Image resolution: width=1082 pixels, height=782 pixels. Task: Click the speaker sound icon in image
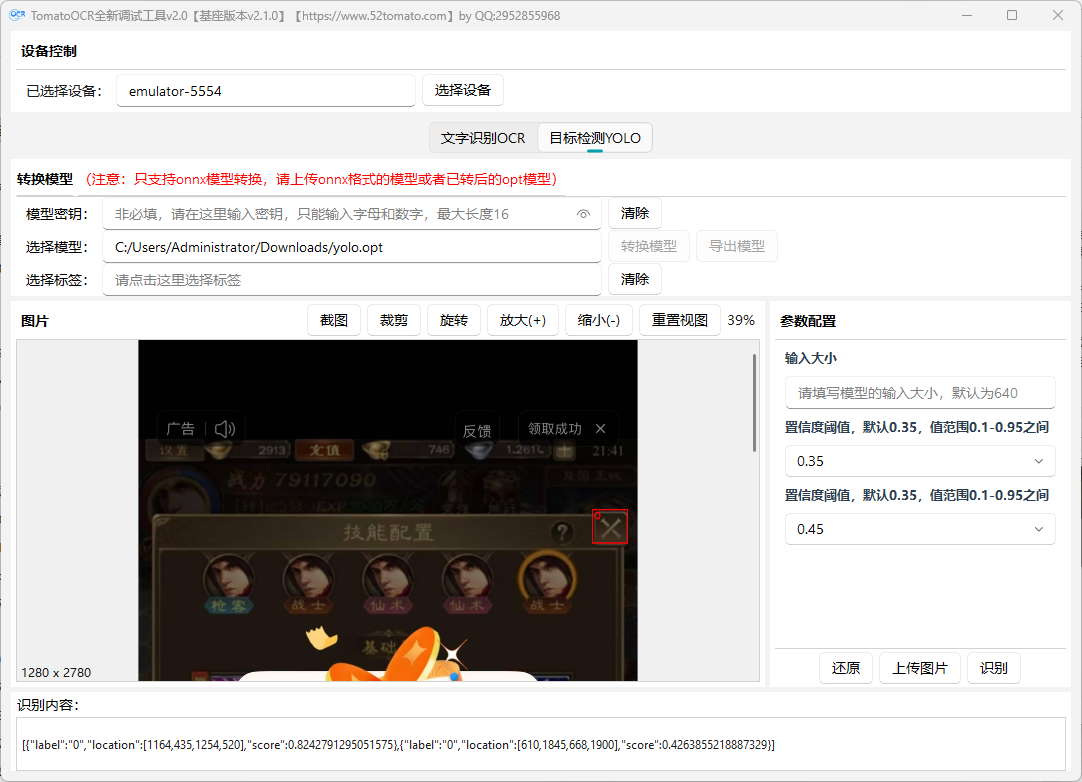click(225, 429)
